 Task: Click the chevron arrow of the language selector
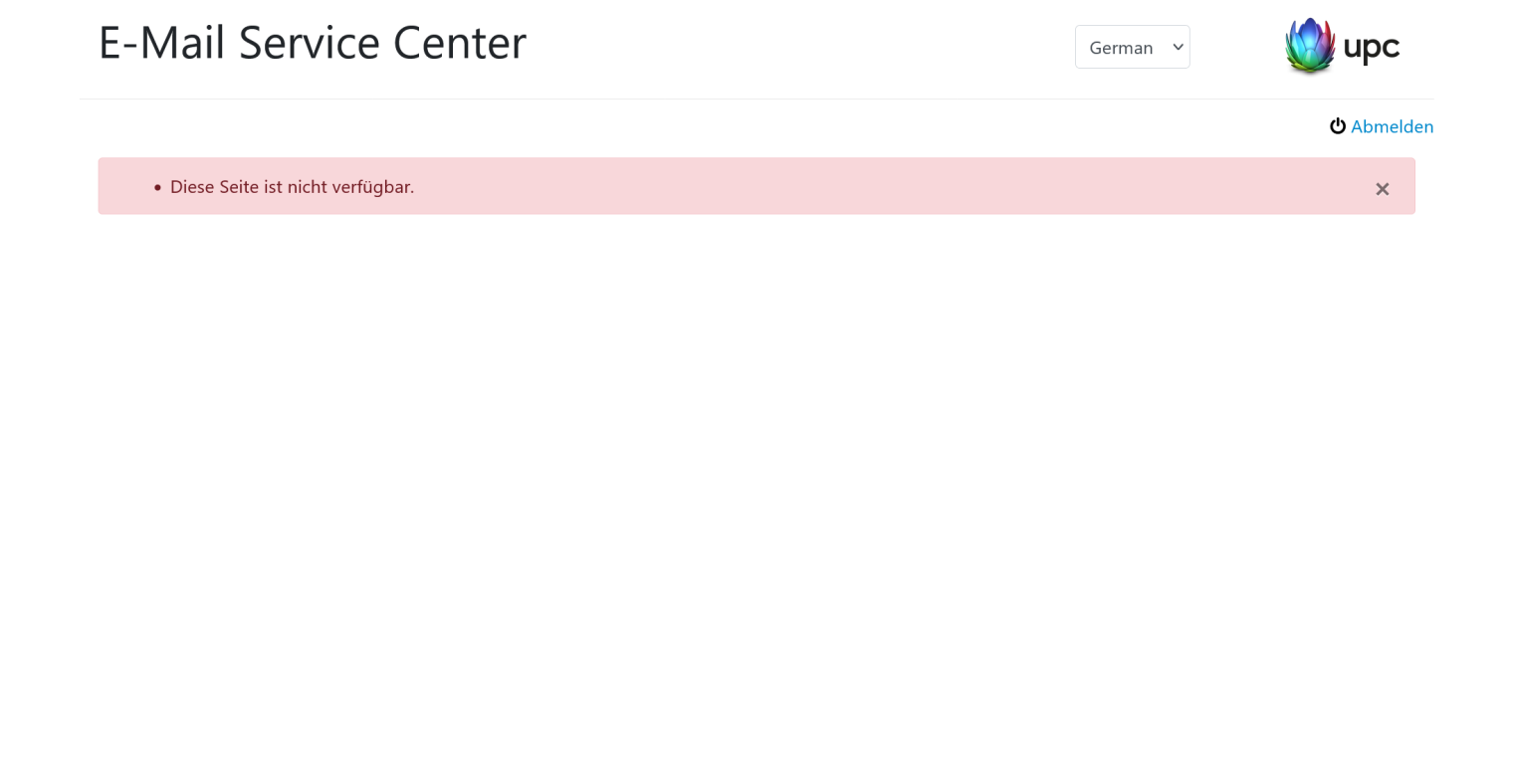[1178, 47]
